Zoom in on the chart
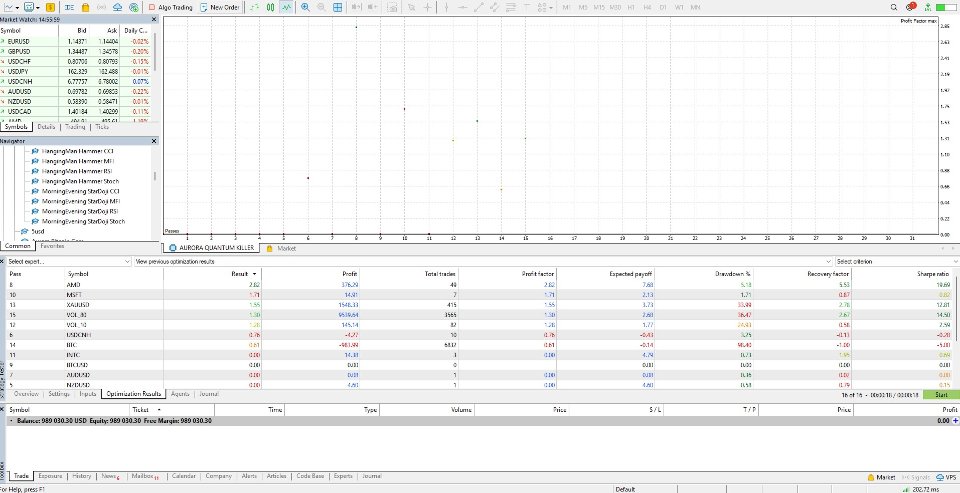 [x=305, y=7]
